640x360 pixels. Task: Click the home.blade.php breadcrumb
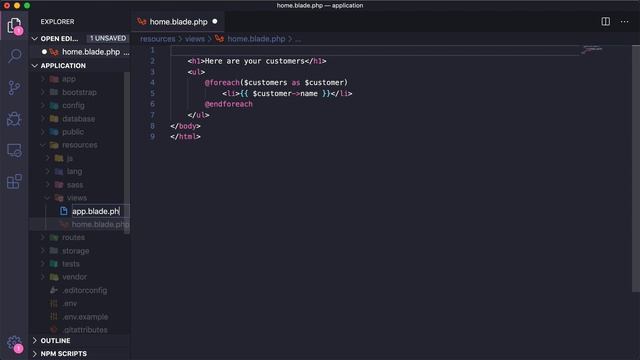click(x=256, y=39)
